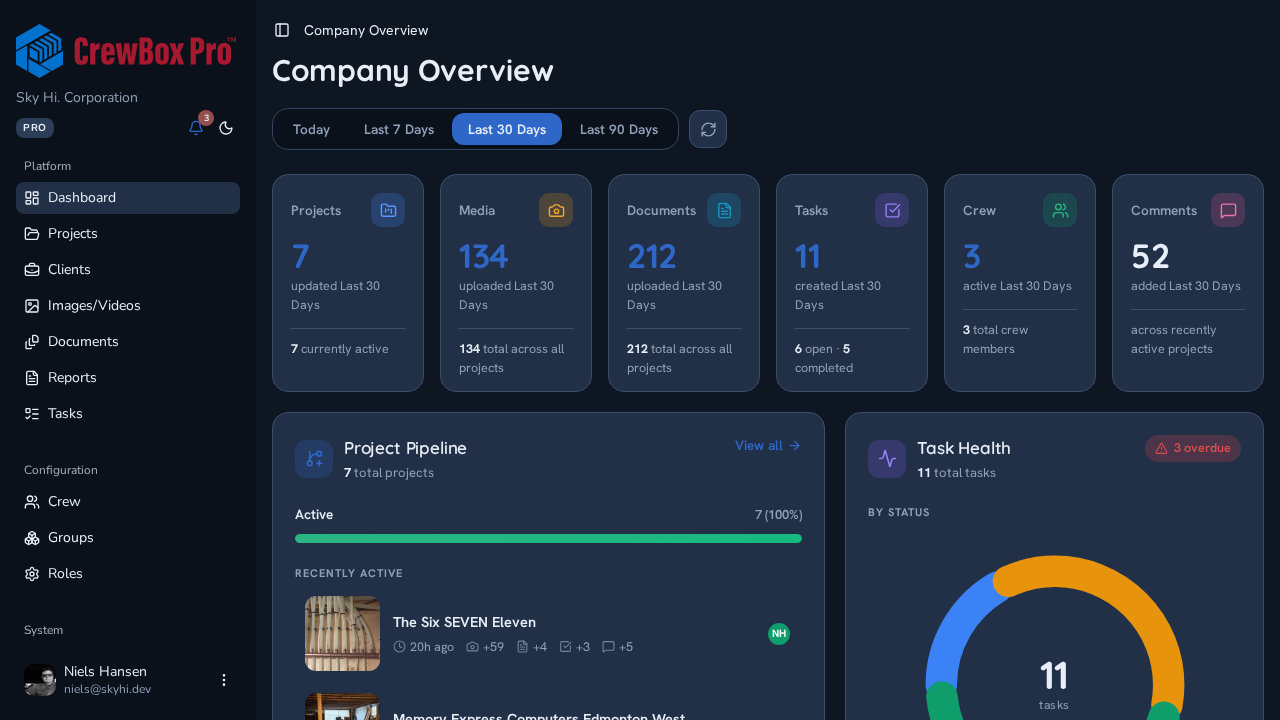Click the Projects card folder icon

[x=388, y=210]
